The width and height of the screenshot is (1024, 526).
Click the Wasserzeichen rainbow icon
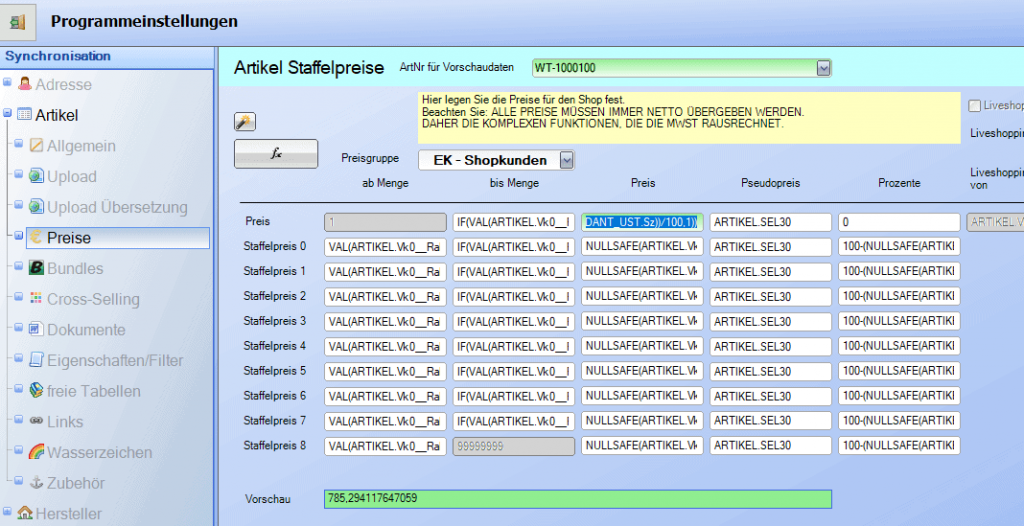point(36,452)
